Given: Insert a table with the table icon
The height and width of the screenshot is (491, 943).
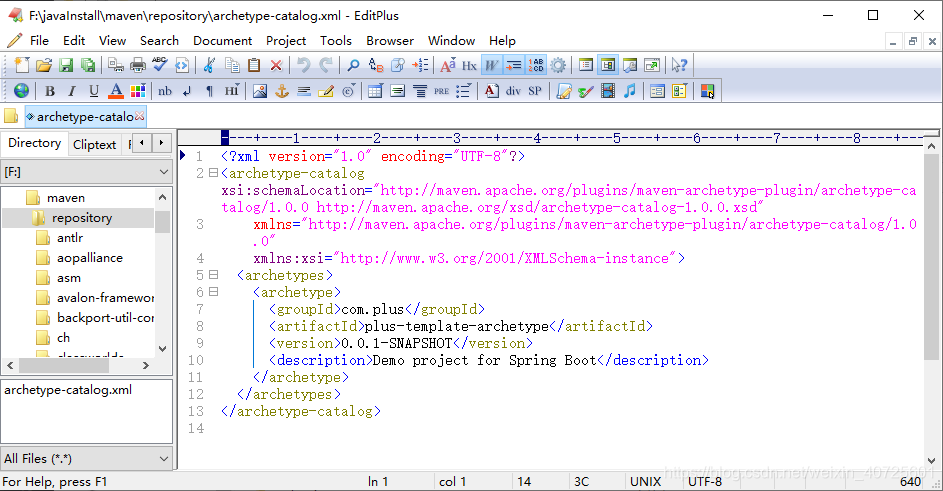Looking at the screenshot, I should [x=375, y=91].
